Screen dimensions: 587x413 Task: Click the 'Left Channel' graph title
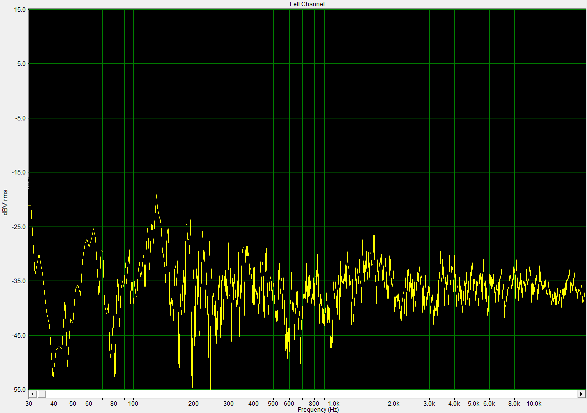(x=307, y=4)
